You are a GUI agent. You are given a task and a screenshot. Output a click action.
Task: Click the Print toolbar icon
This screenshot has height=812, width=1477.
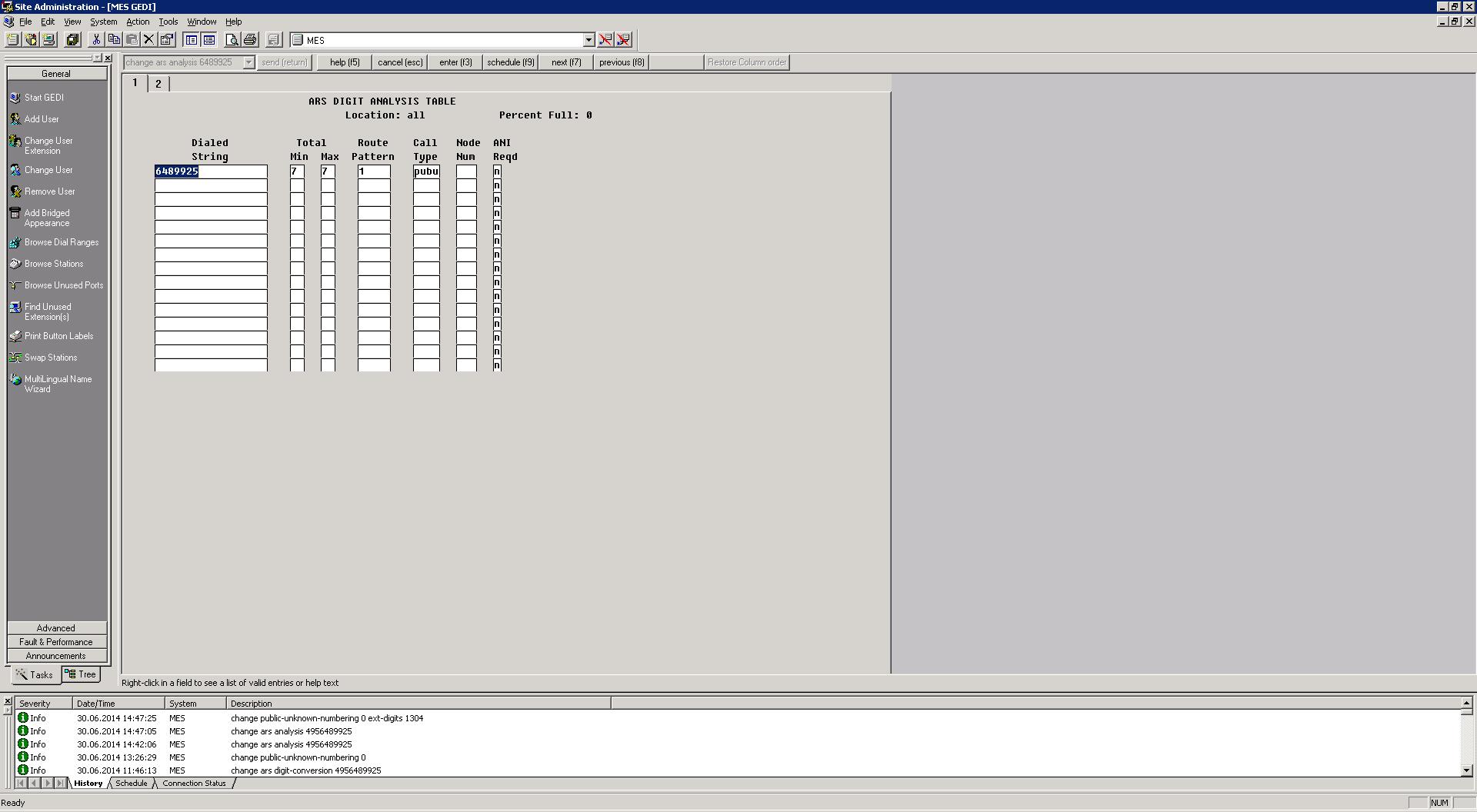[249, 40]
